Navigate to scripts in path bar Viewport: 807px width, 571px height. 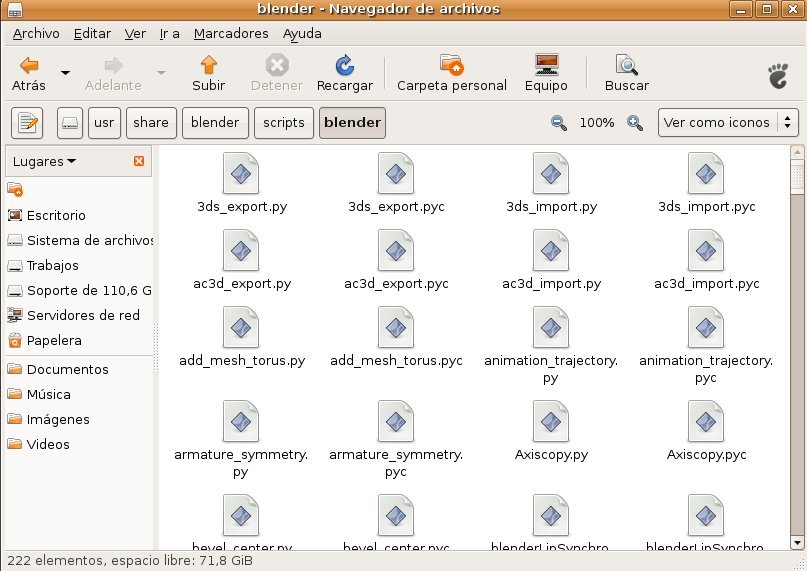click(284, 123)
